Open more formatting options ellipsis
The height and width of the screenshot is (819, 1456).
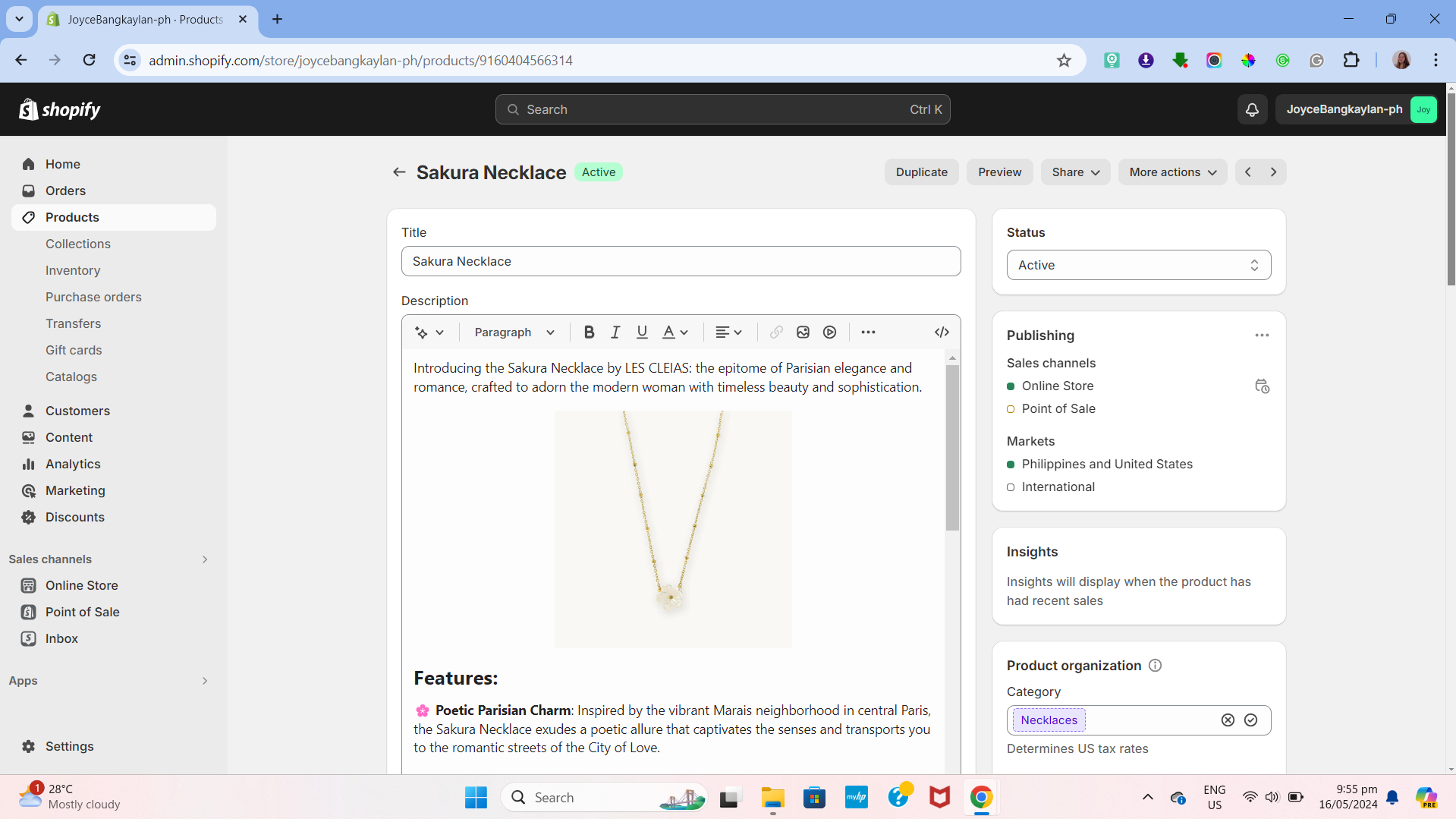[868, 332]
